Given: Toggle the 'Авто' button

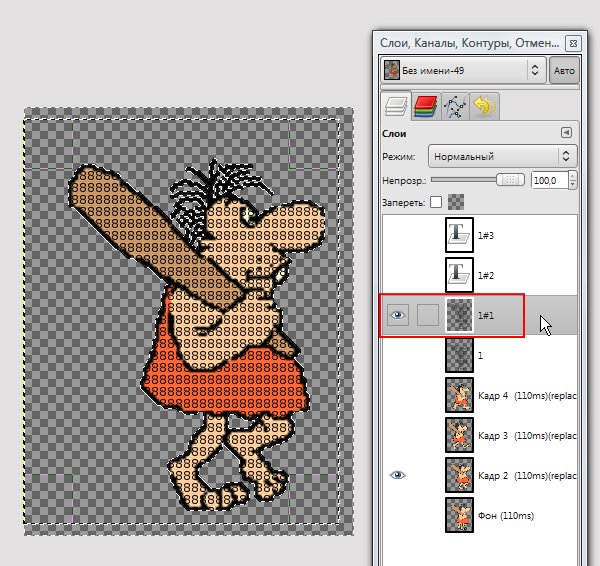Looking at the screenshot, I should [x=564, y=70].
